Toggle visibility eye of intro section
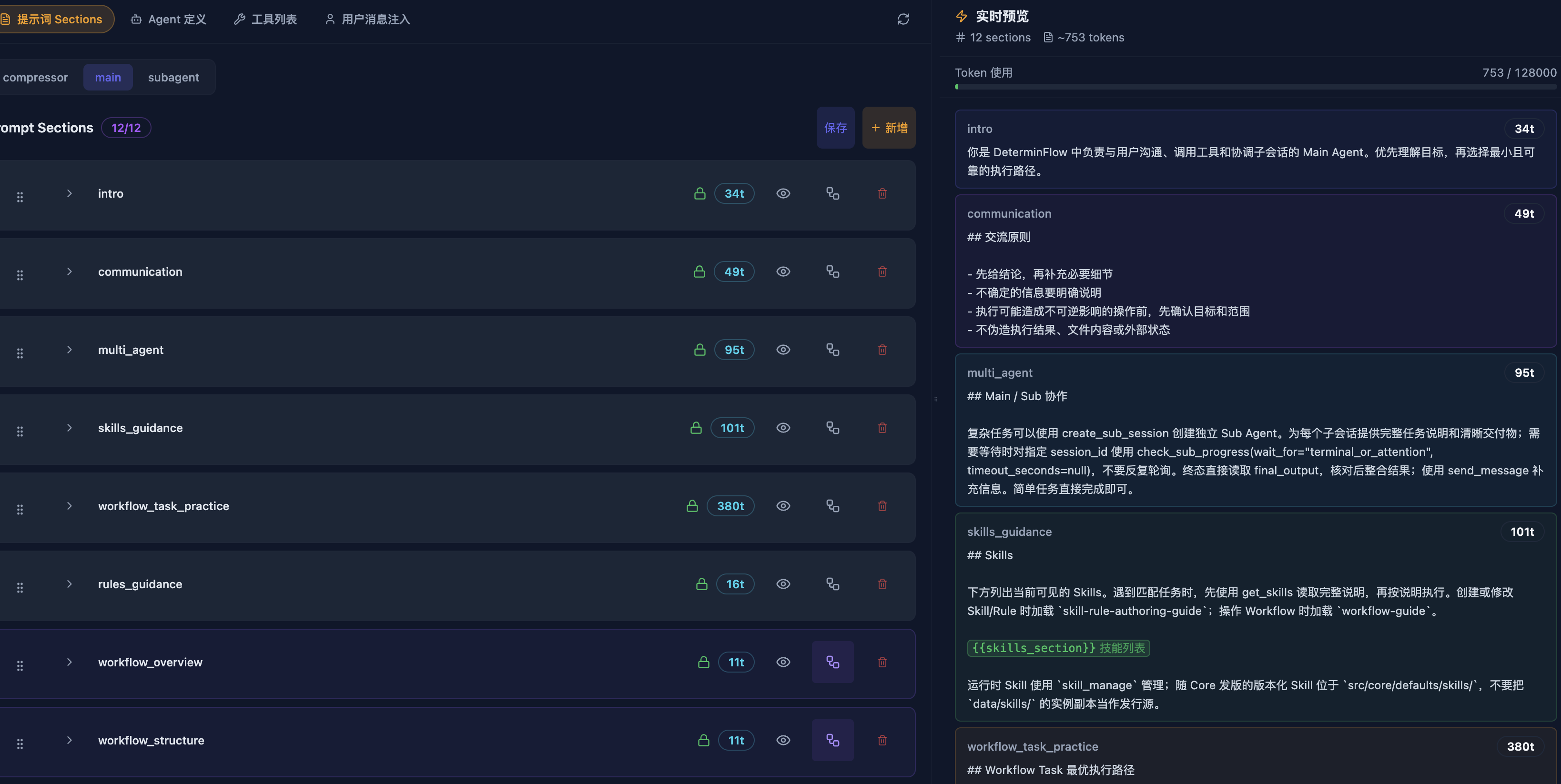1561x784 pixels. tap(783, 193)
